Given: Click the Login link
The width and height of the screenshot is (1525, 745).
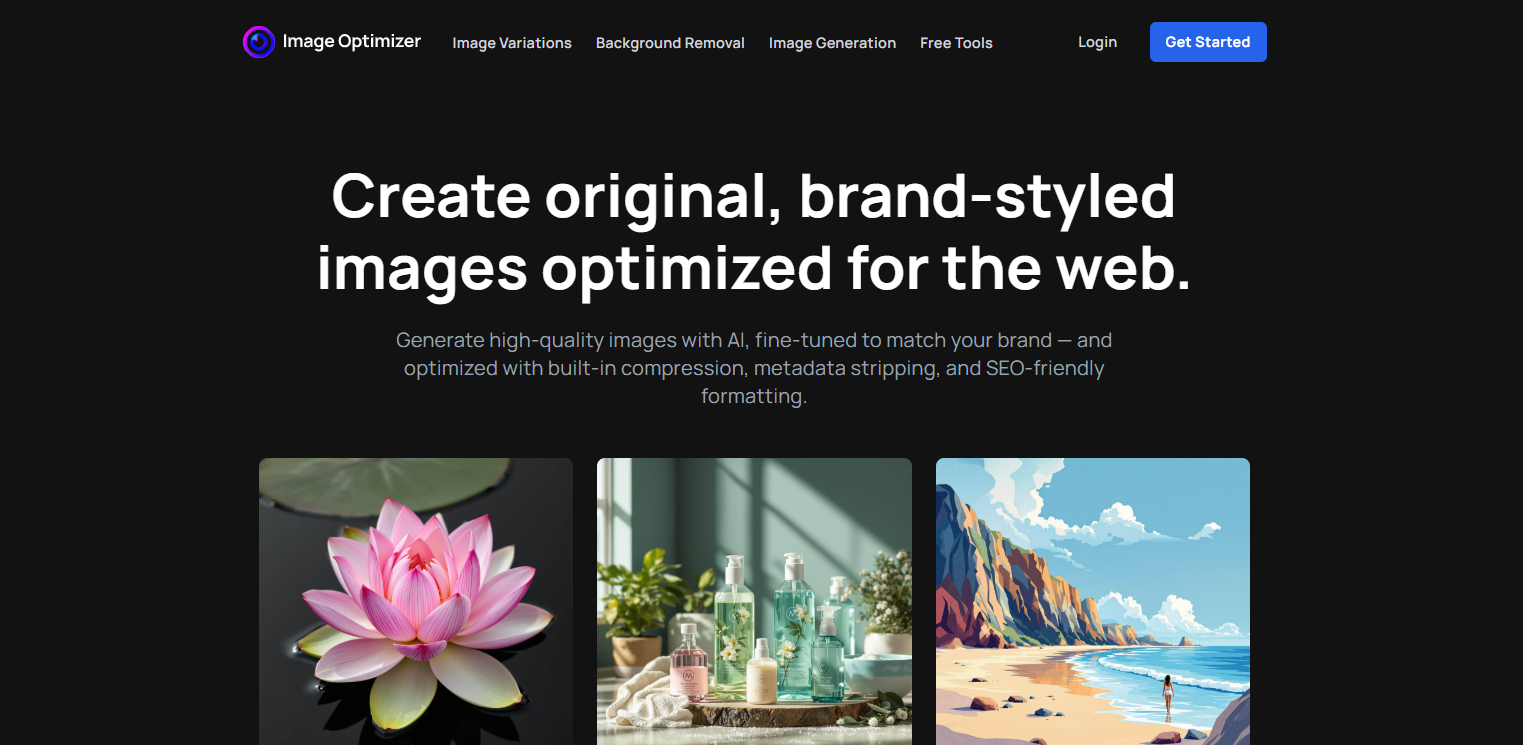Looking at the screenshot, I should 1097,42.
